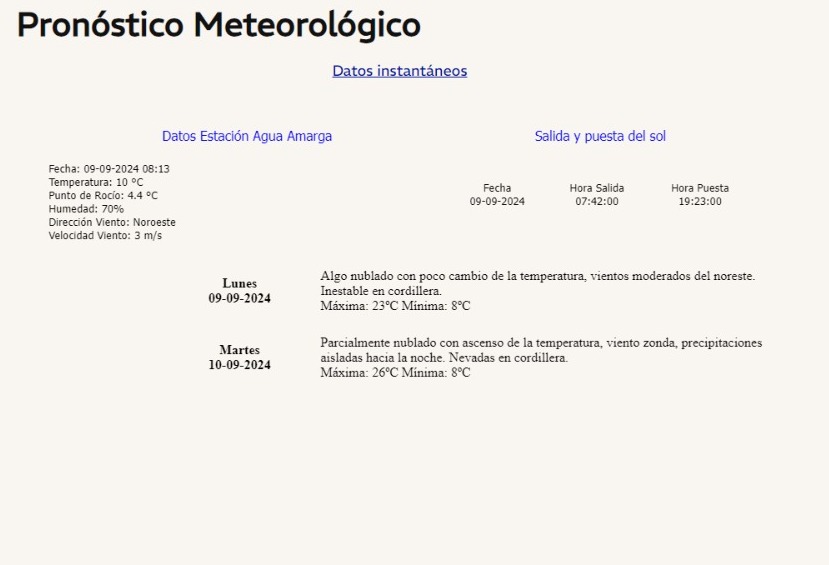Click the Salida y puesta del sol heading
Viewport: 829px width, 565px height.
[x=600, y=136]
